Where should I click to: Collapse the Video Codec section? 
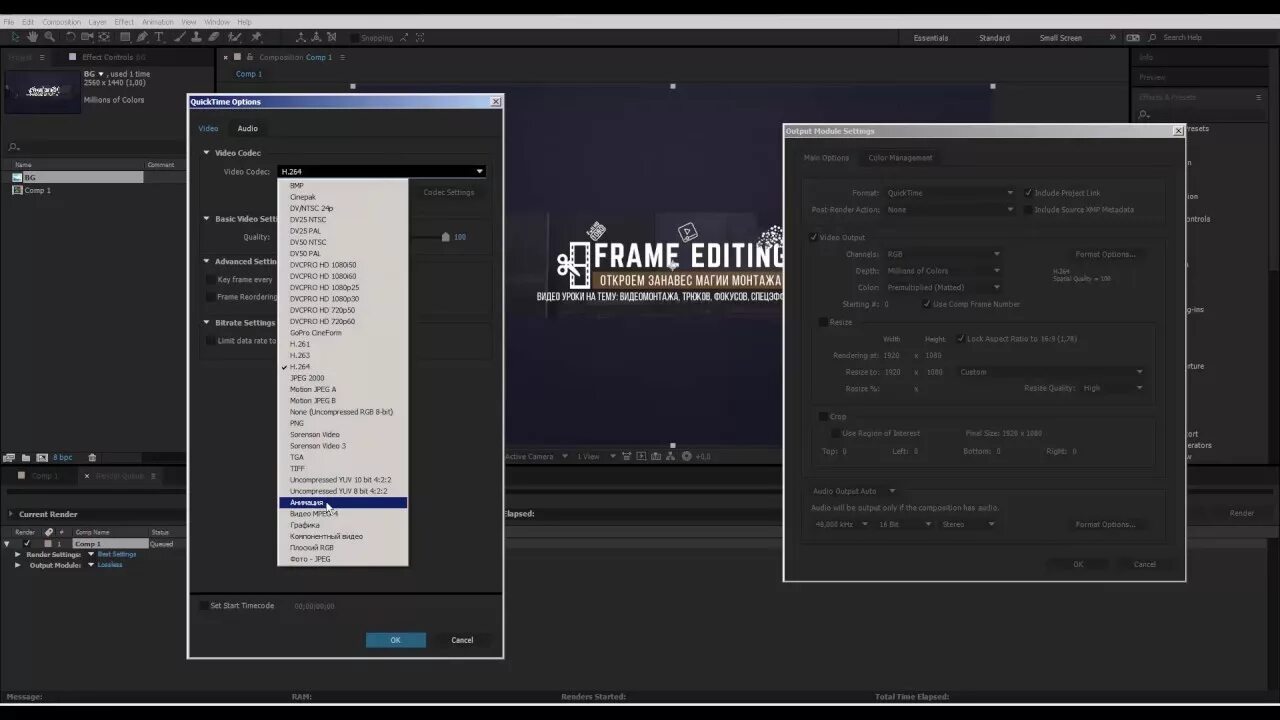click(x=207, y=153)
